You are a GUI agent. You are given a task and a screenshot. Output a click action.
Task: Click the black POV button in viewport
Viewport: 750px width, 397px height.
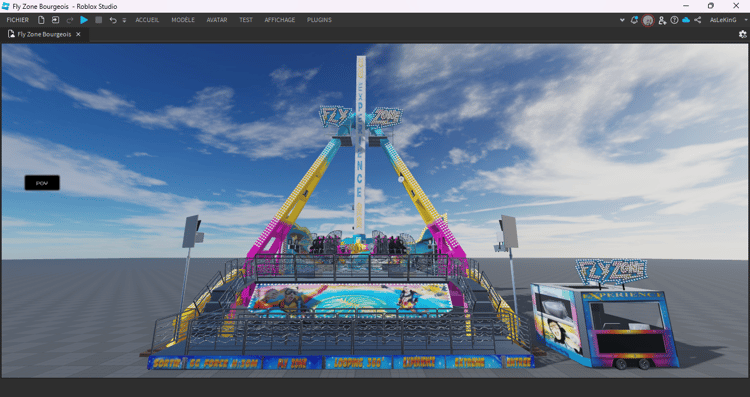click(42, 183)
